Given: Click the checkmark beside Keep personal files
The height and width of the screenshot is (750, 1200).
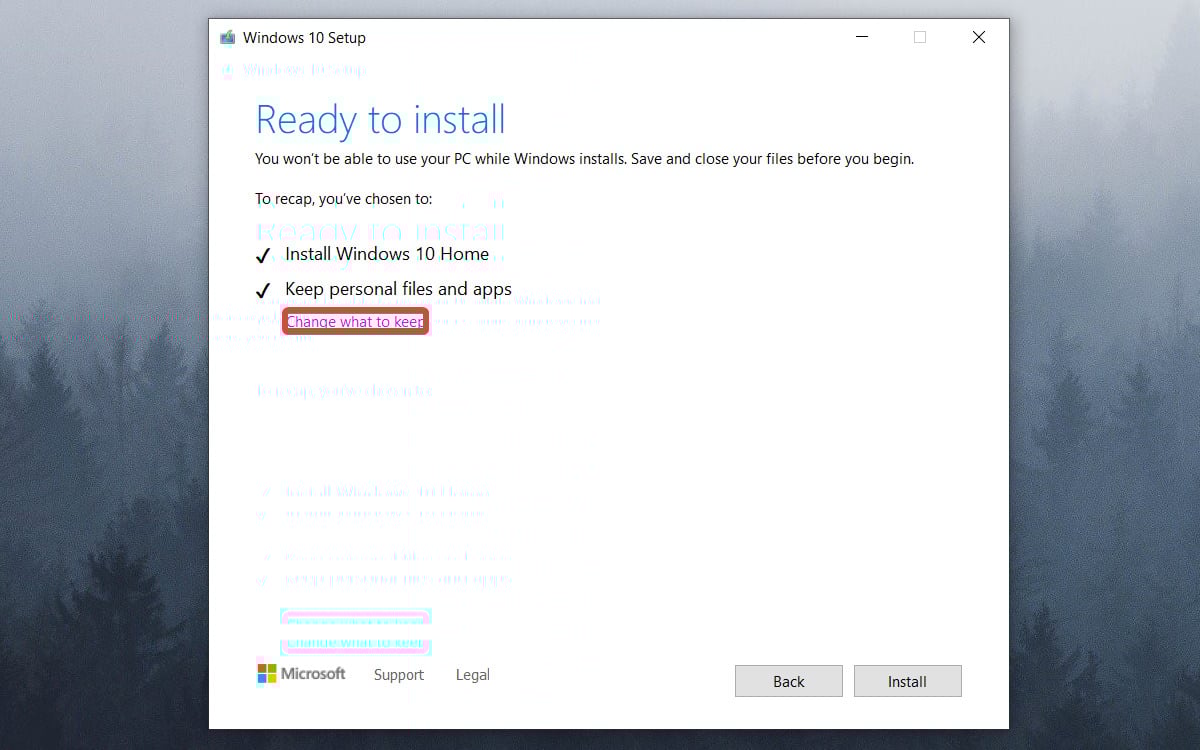Looking at the screenshot, I should [263, 291].
